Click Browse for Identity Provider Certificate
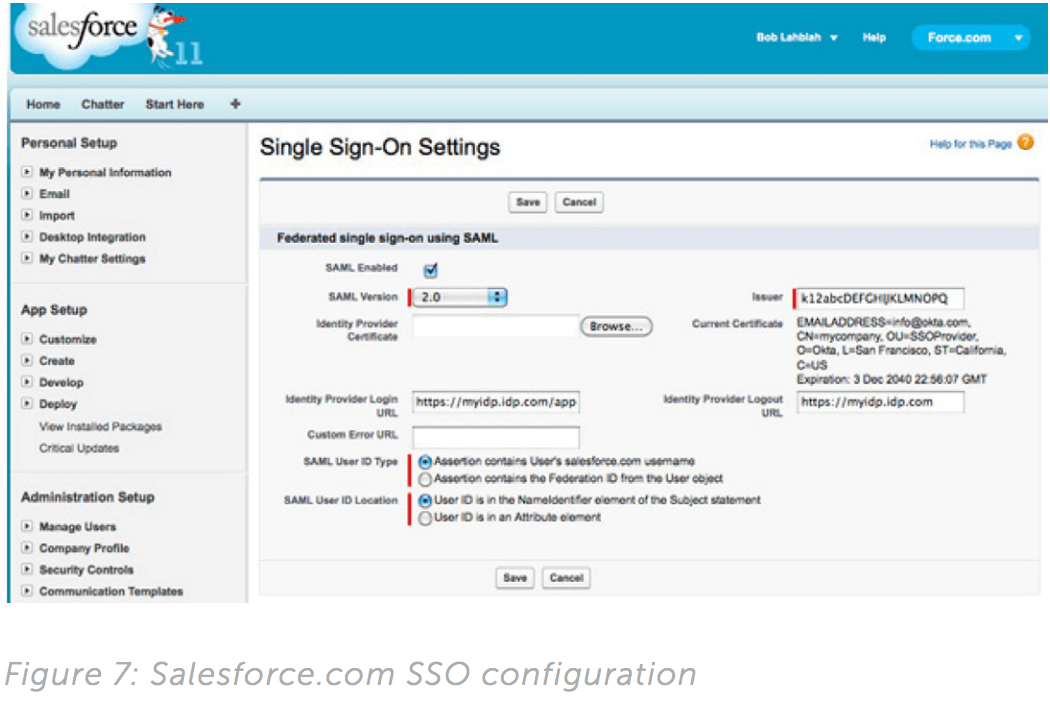 [x=616, y=326]
